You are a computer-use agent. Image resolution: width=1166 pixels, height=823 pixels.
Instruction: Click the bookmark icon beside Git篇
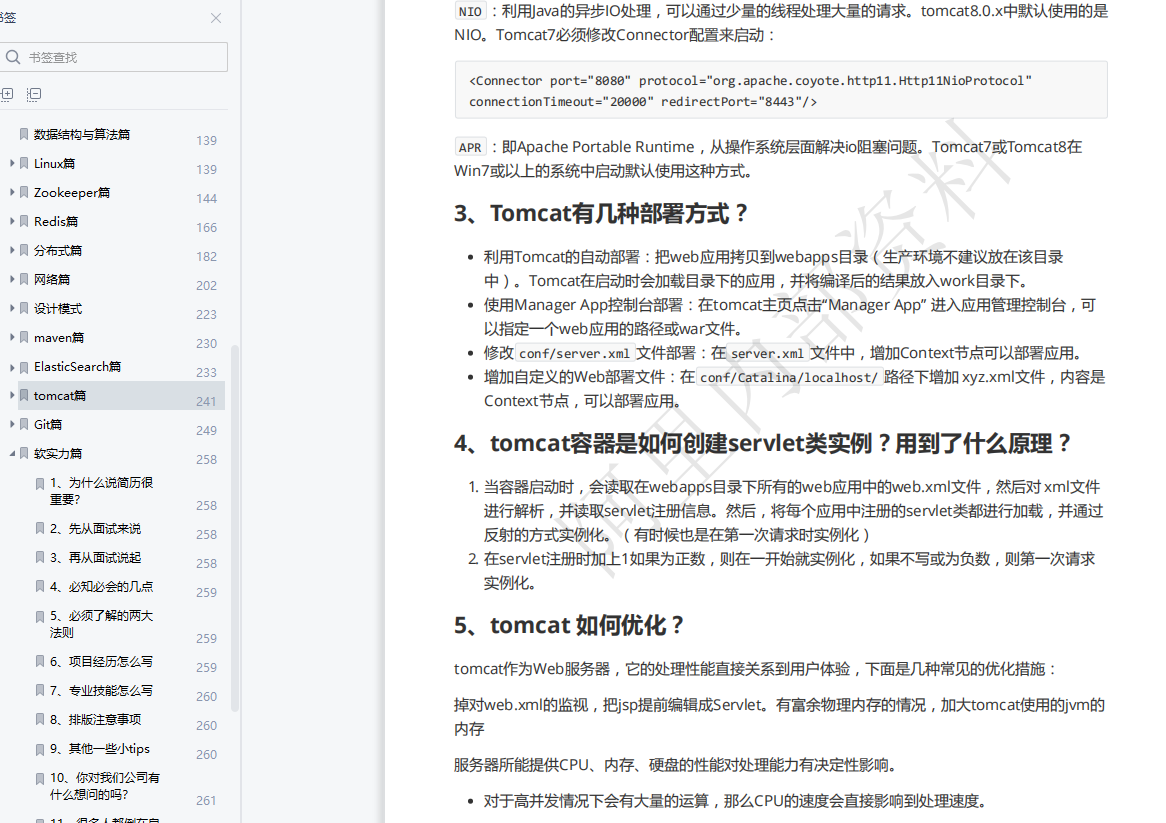[x=24, y=424]
